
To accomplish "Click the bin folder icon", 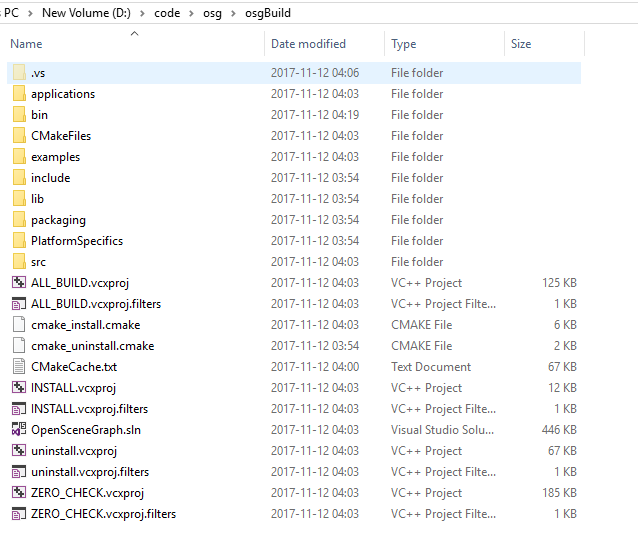I will (x=19, y=115).
